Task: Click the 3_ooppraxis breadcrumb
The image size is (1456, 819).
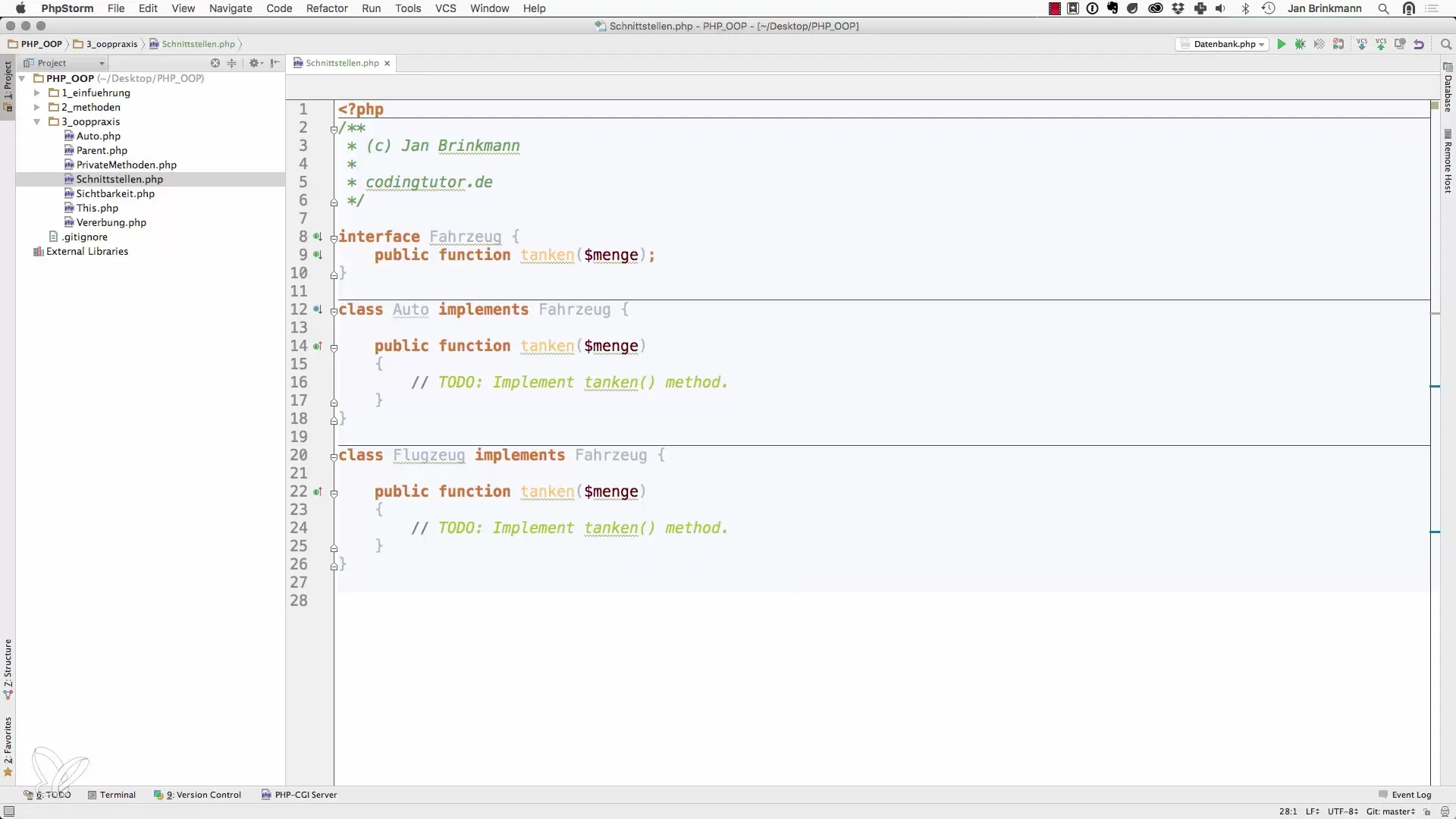Action: [105, 44]
